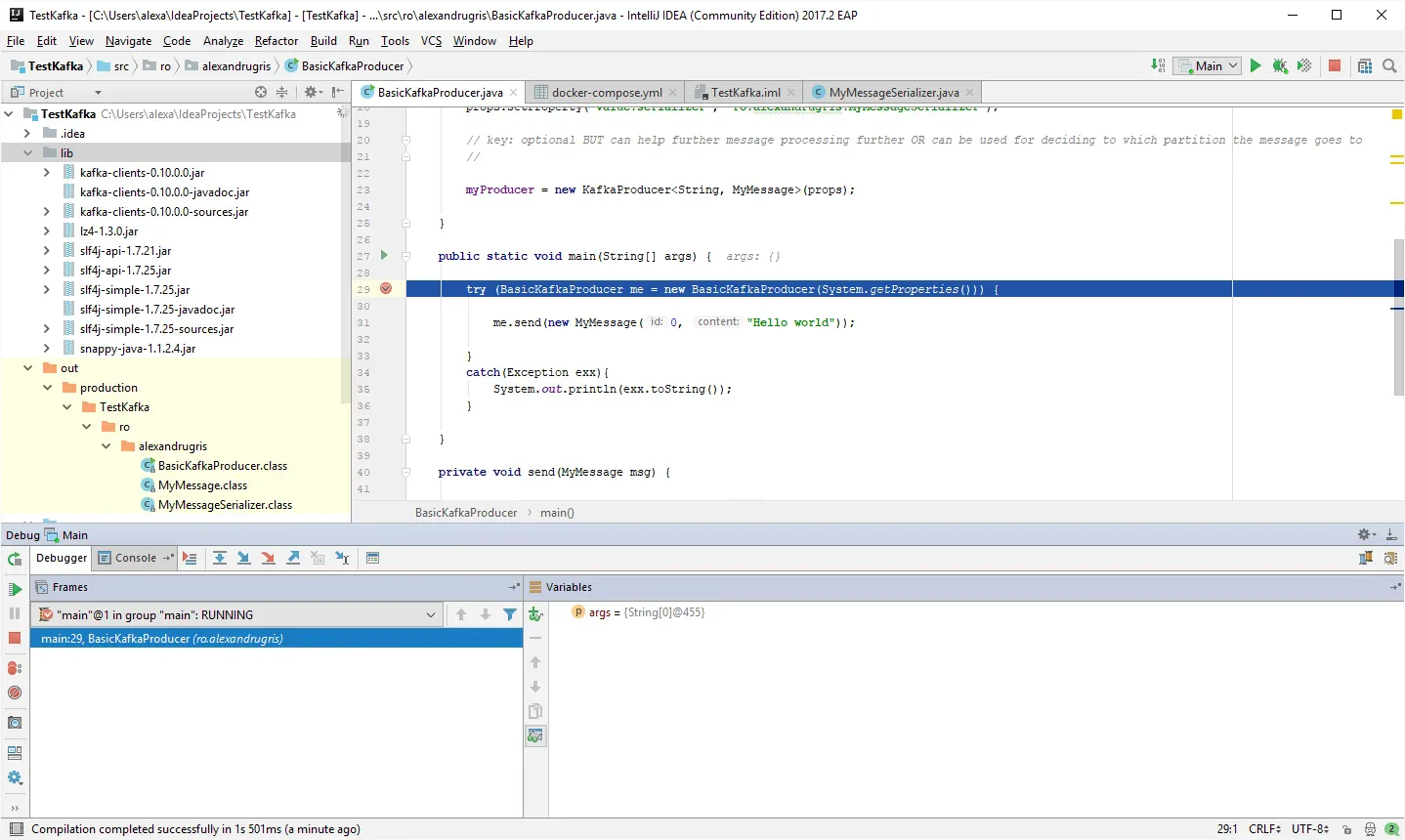Toggle the frames filter funnel icon
1405x840 pixels.
tap(510, 614)
